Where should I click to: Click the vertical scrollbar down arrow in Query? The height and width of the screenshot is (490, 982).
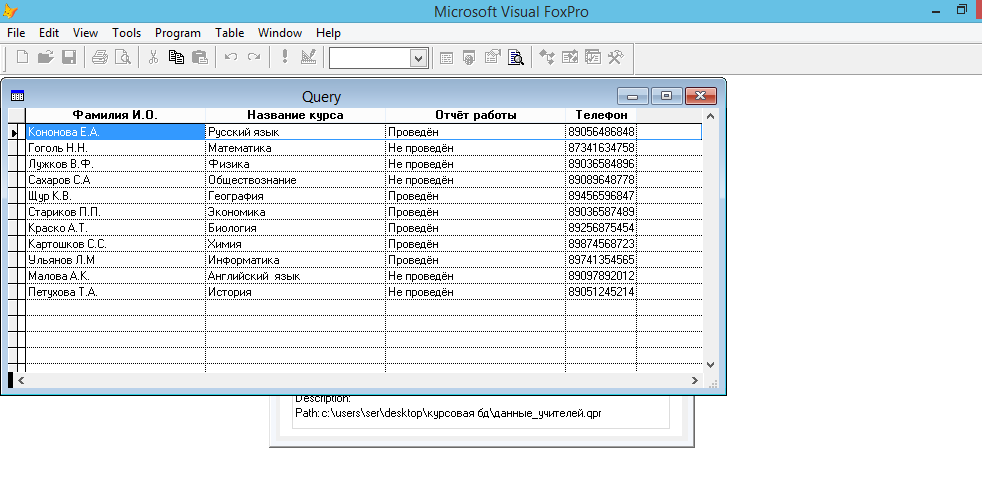point(710,364)
